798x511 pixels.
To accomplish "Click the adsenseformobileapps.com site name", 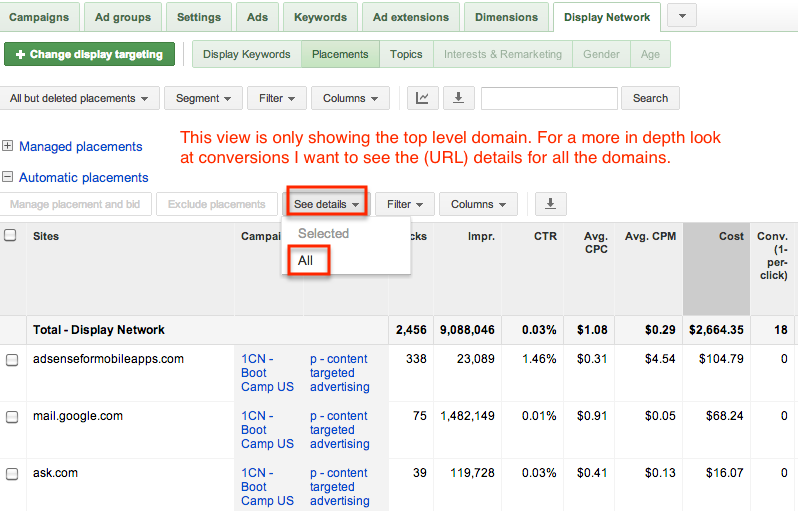I will pyautogui.click(x=108, y=359).
